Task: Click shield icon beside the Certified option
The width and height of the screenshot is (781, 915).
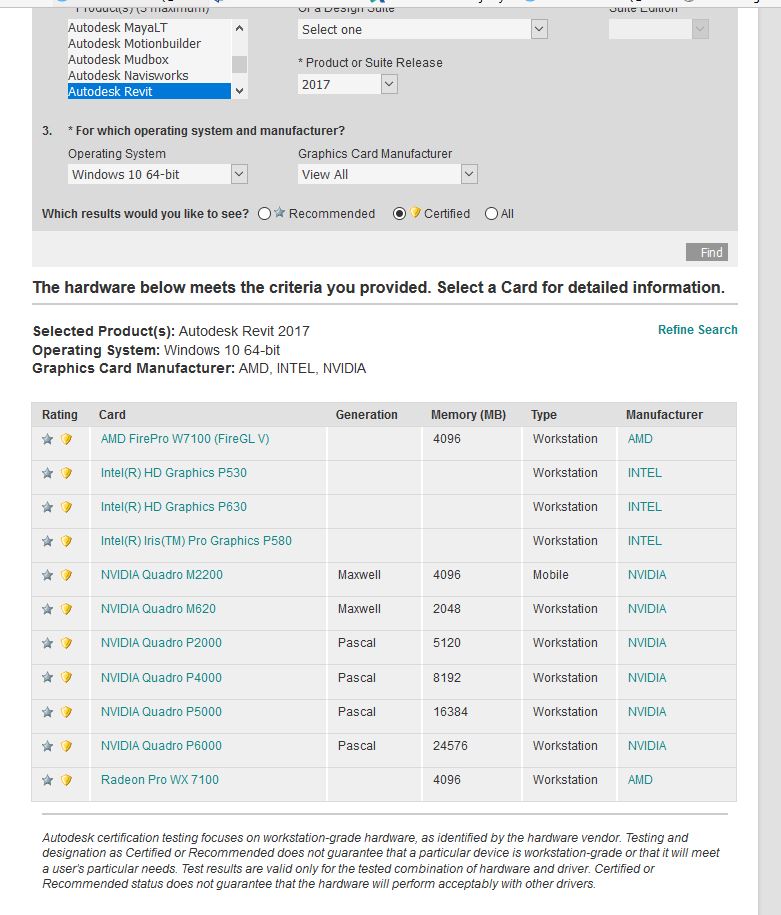Action: tap(415, 212)
